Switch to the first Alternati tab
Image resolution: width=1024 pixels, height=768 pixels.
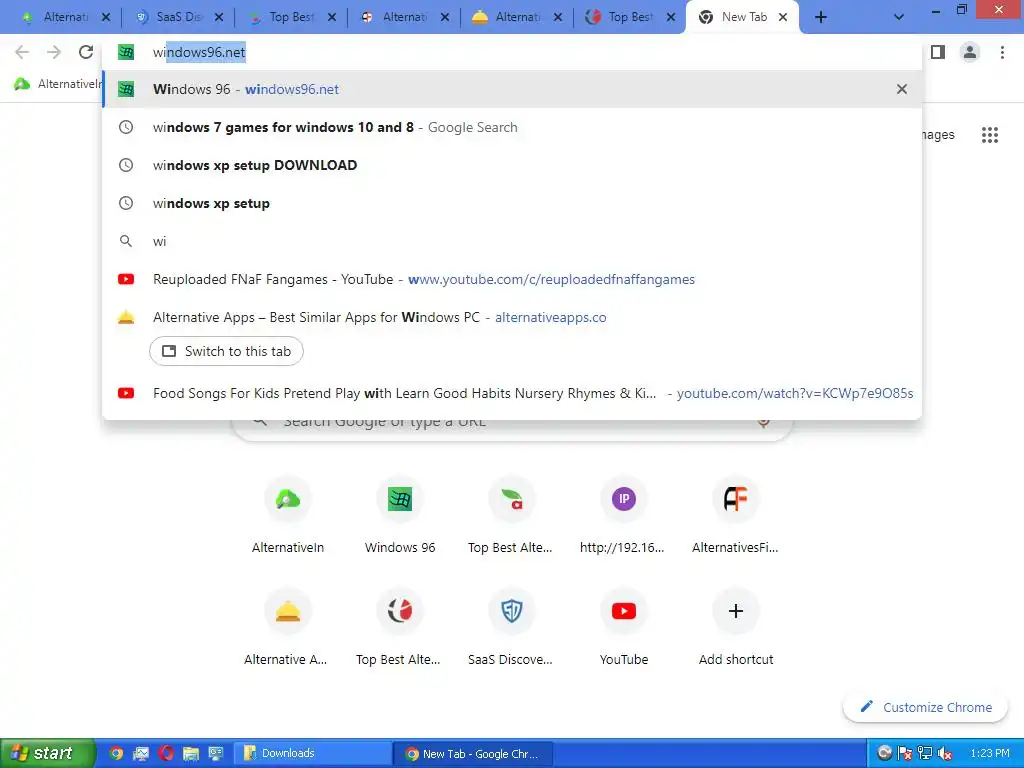click(64, 18)
